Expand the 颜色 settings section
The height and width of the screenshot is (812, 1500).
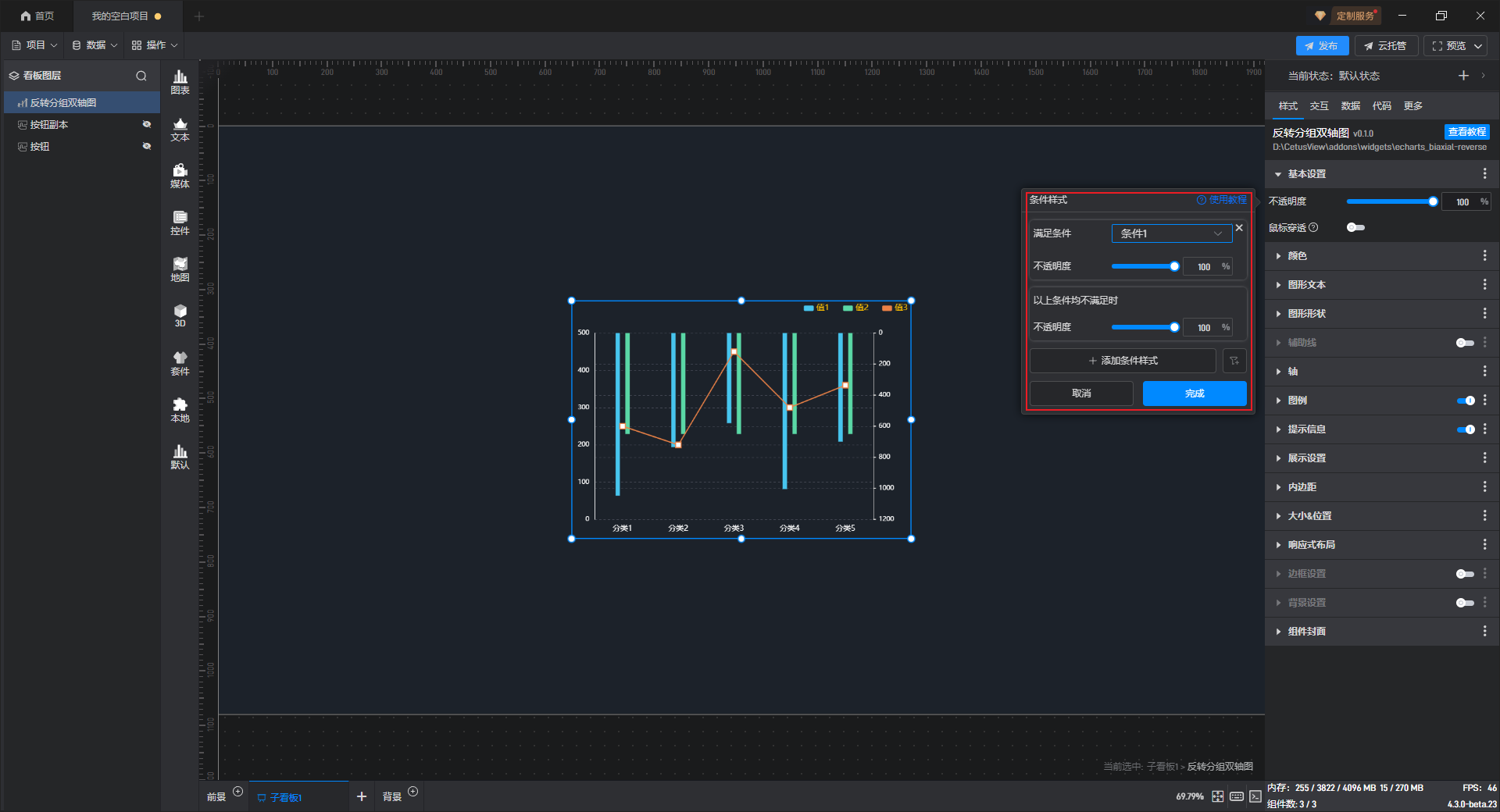point(1297,256)
